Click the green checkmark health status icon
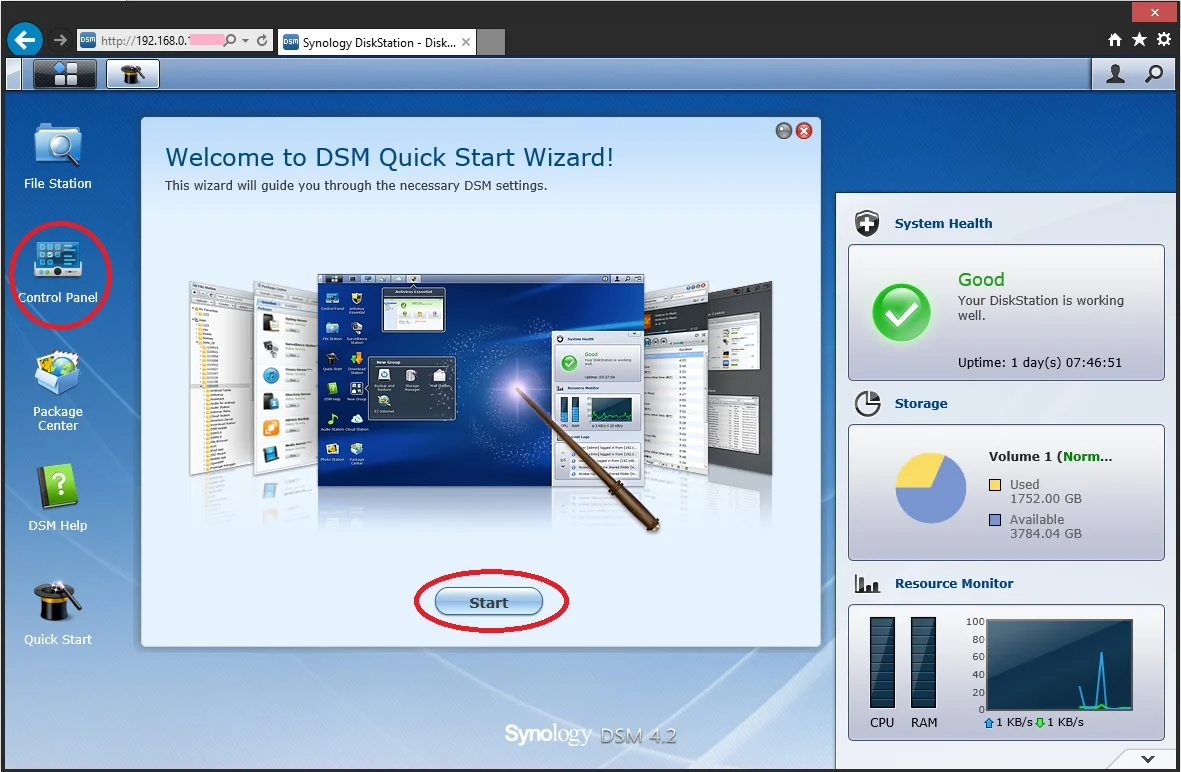Viewport: 1181px width, 772px height. pyautogui.click(x=901, y=313)
